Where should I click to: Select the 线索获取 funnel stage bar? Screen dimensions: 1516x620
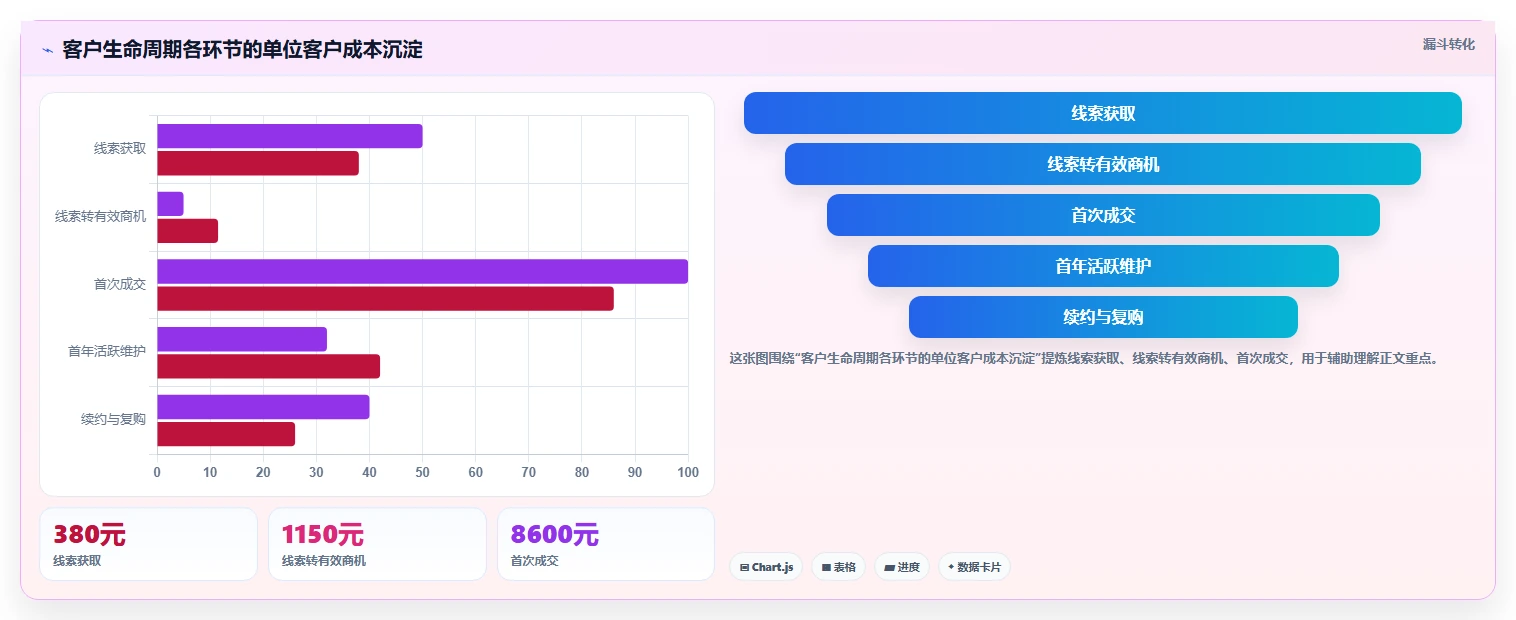(x=1102, y=113)
